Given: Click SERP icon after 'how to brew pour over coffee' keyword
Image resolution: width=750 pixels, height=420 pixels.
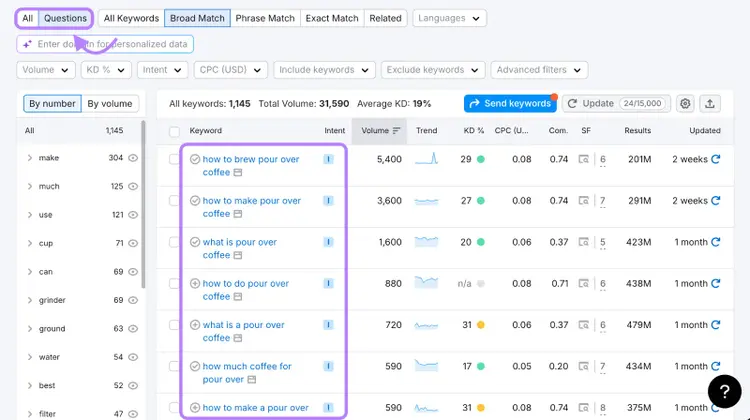Looking at the screenshot, I should point(238,172).
